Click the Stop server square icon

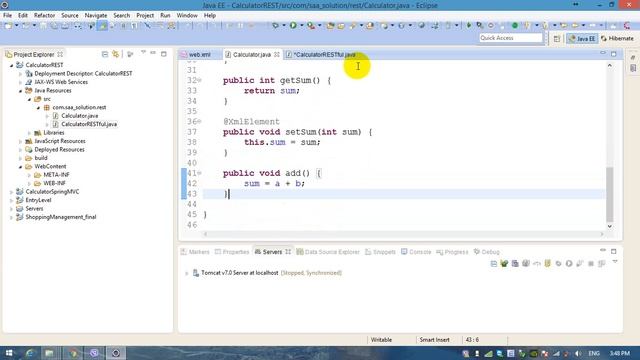tap(591, 264)
